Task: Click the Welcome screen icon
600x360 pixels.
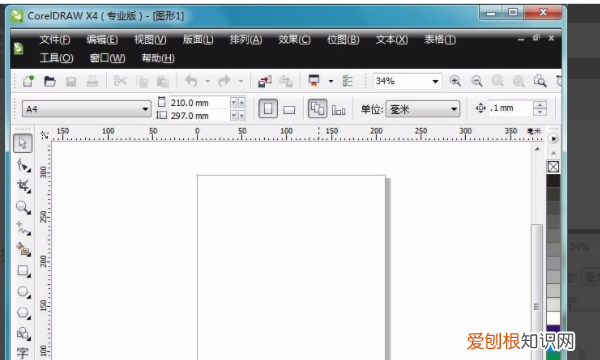Action: point(347,81)
